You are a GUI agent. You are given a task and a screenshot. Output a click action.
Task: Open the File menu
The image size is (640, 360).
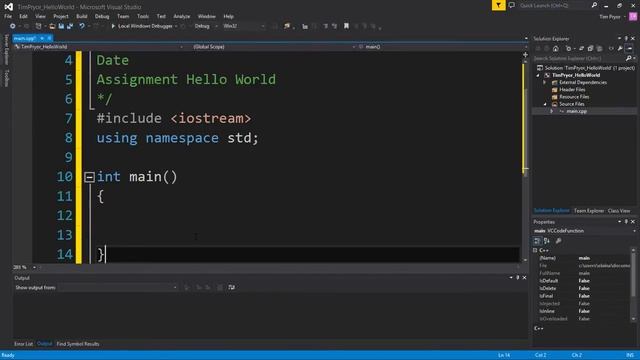pyautogui.click(x=8, y=16)
